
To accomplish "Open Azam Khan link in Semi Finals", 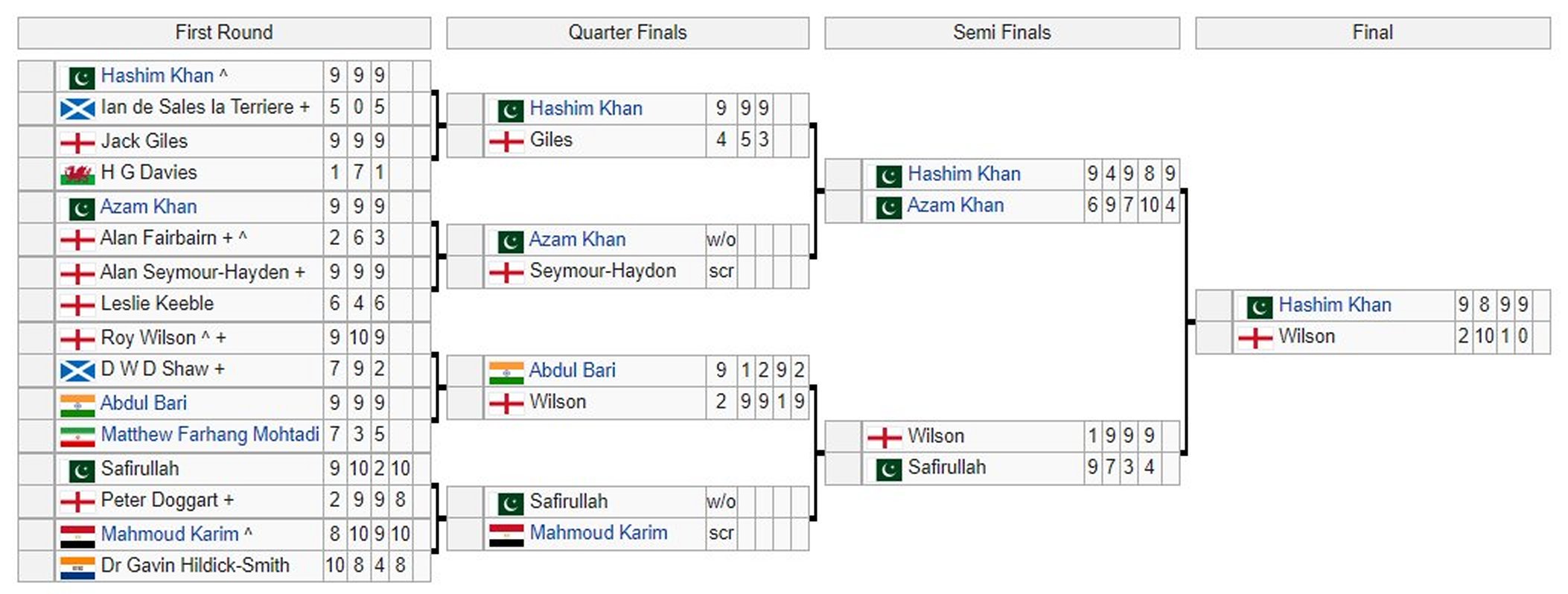I will click(954, 205).
